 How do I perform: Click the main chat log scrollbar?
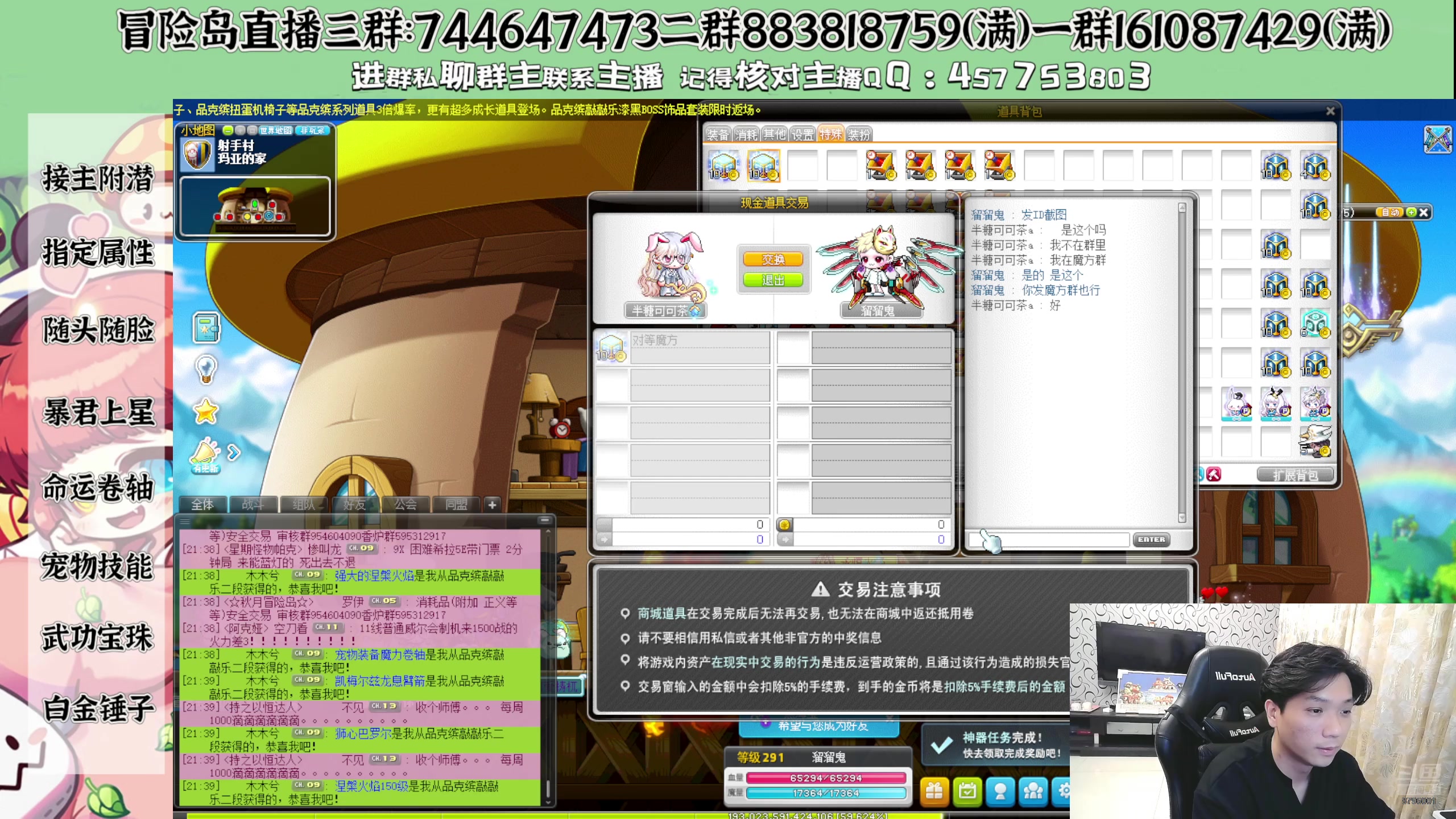point(548,665)
